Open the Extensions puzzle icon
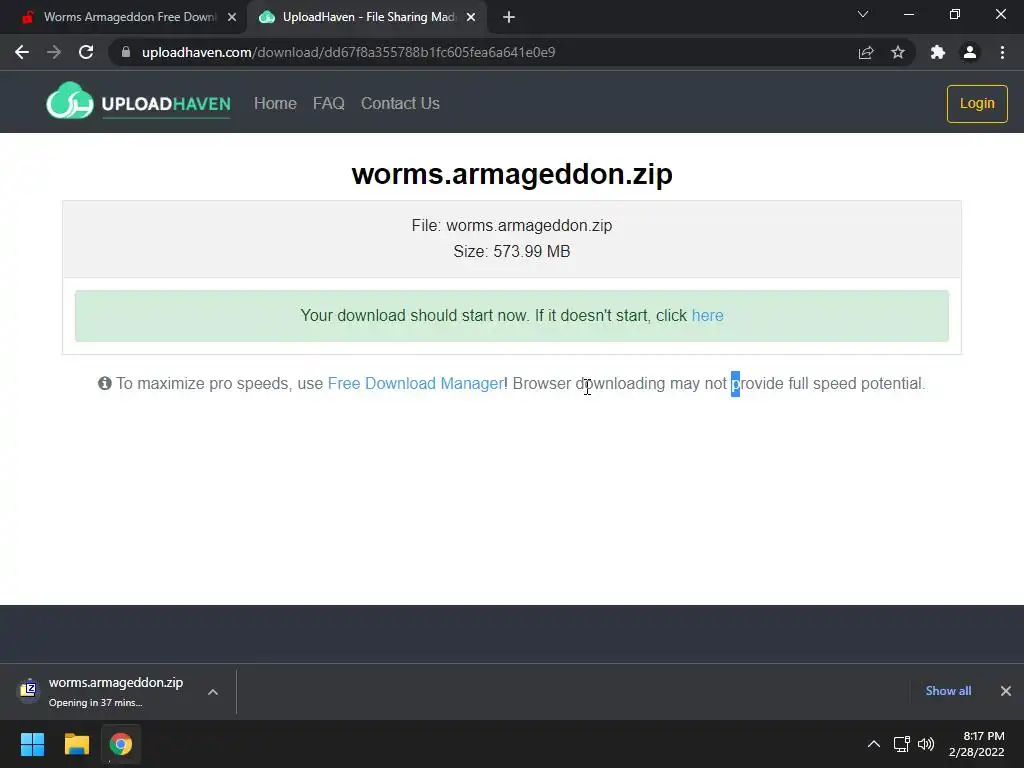 [x=938, y=52]
